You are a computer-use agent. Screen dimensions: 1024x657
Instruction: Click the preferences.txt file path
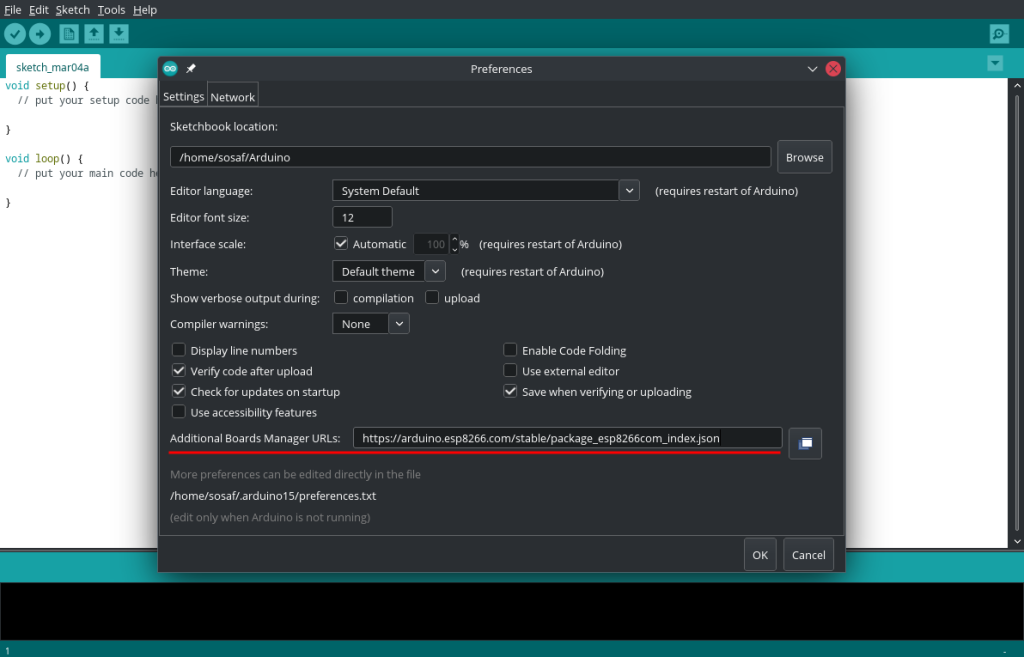tap(273, 496)
